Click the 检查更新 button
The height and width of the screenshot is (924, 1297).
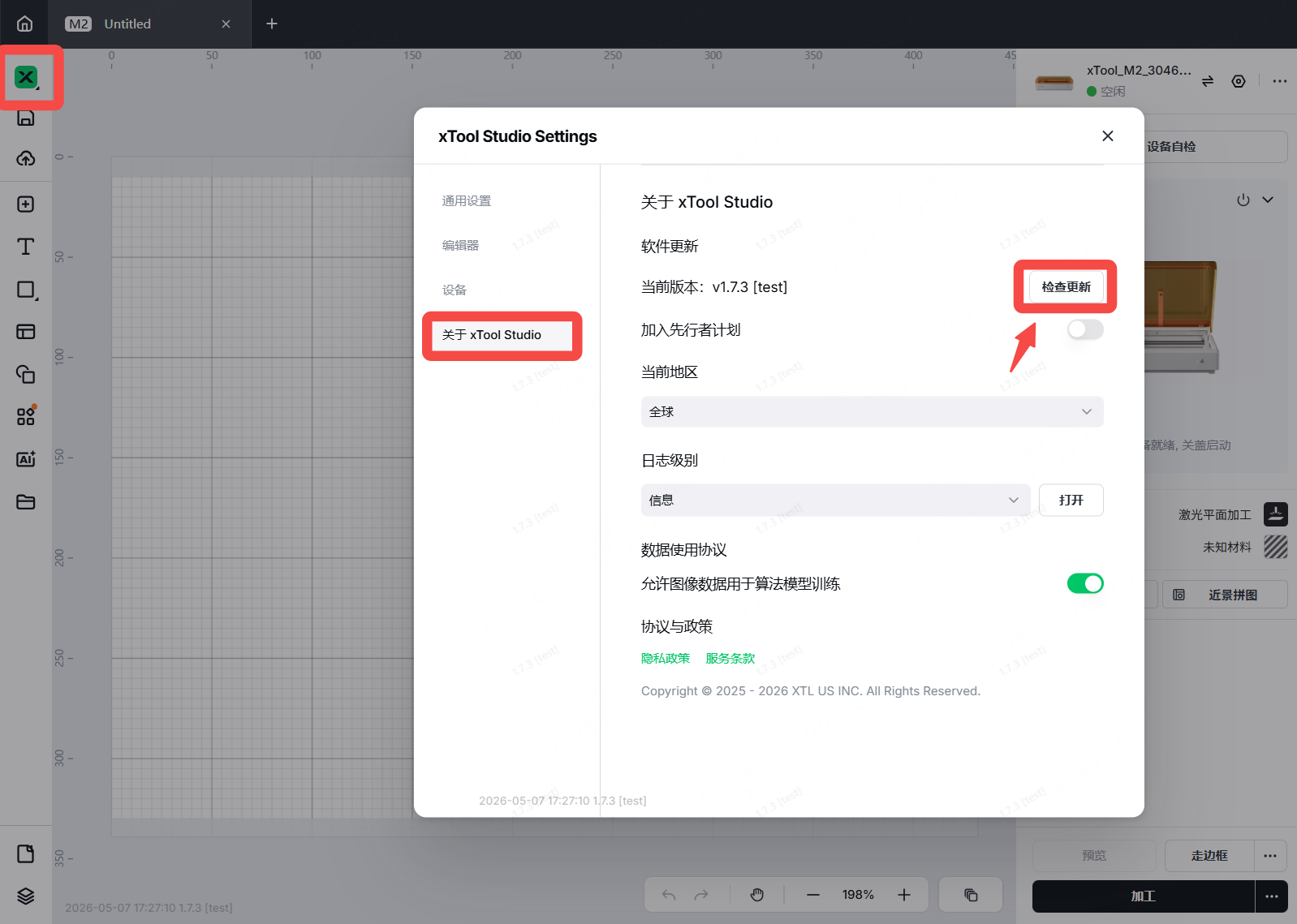(x=1066, y=287)
